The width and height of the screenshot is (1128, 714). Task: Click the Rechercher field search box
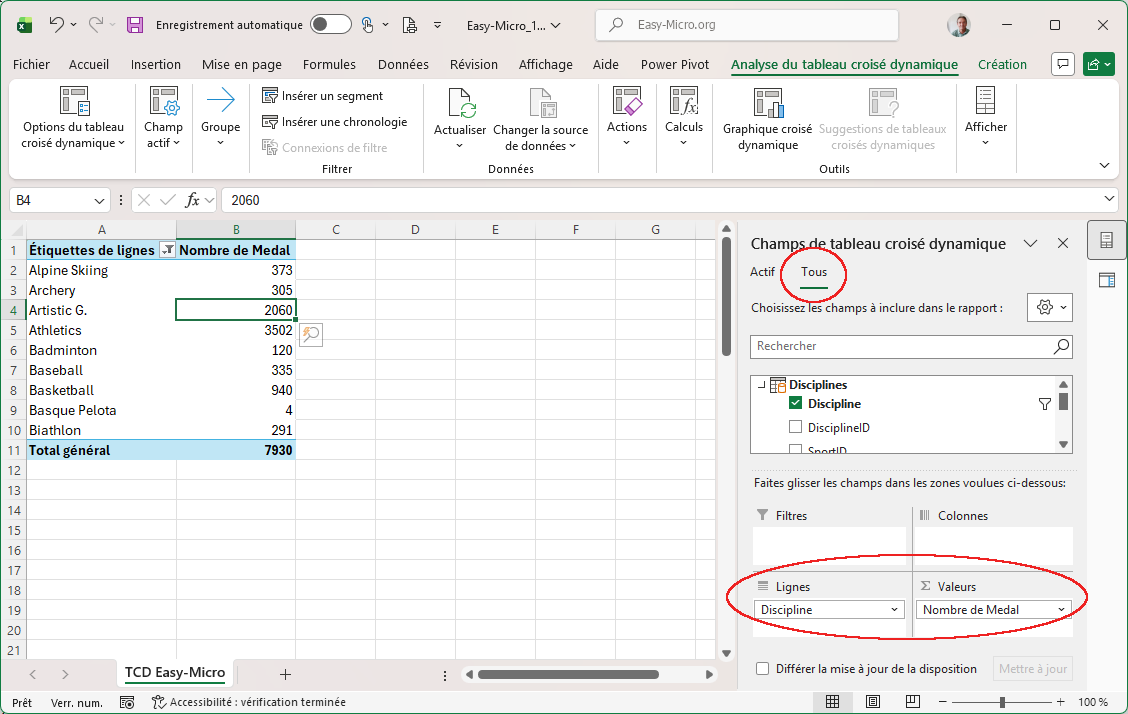point(900,346)
